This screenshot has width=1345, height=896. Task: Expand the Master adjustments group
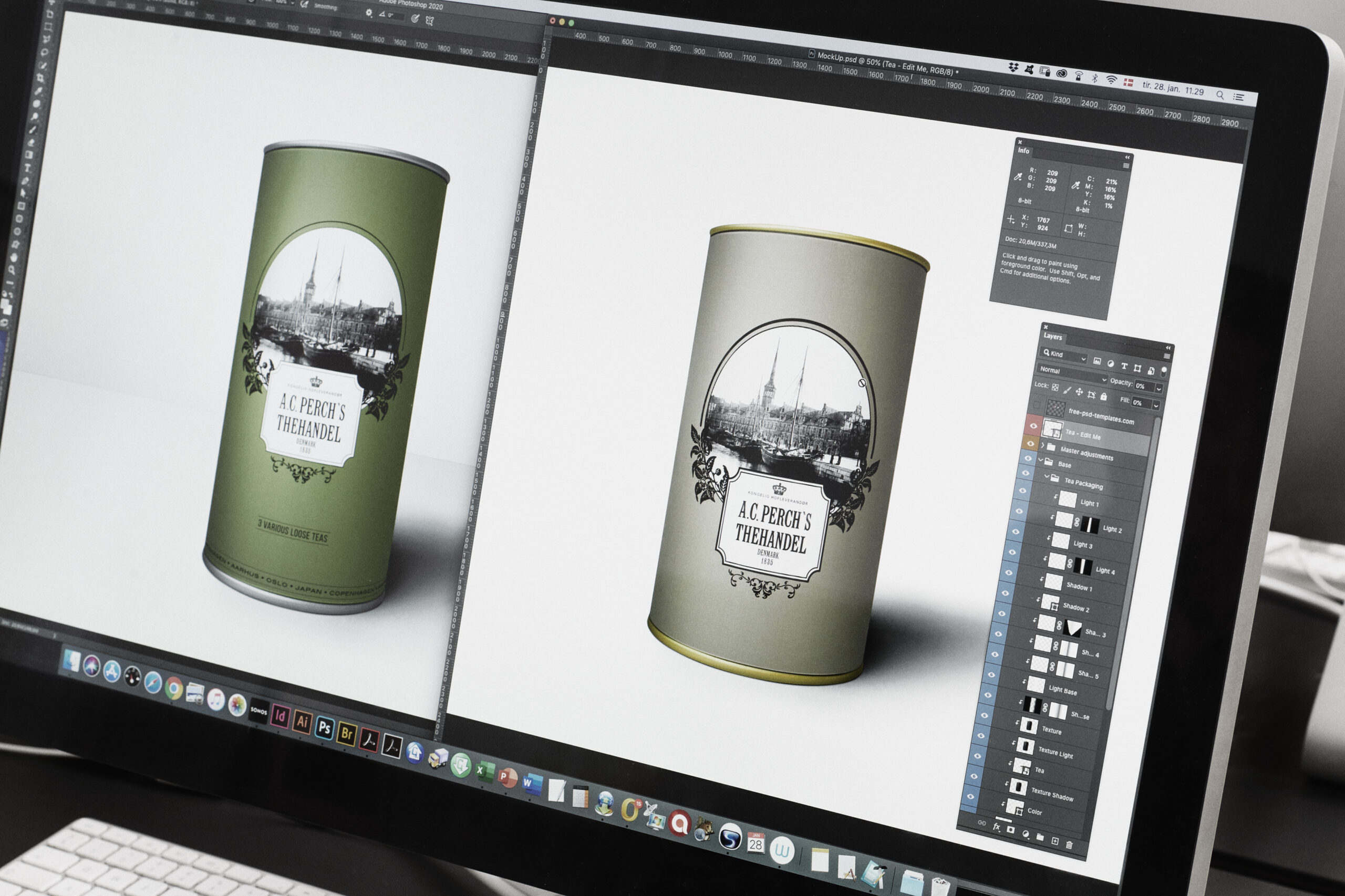click(1042, 445)
